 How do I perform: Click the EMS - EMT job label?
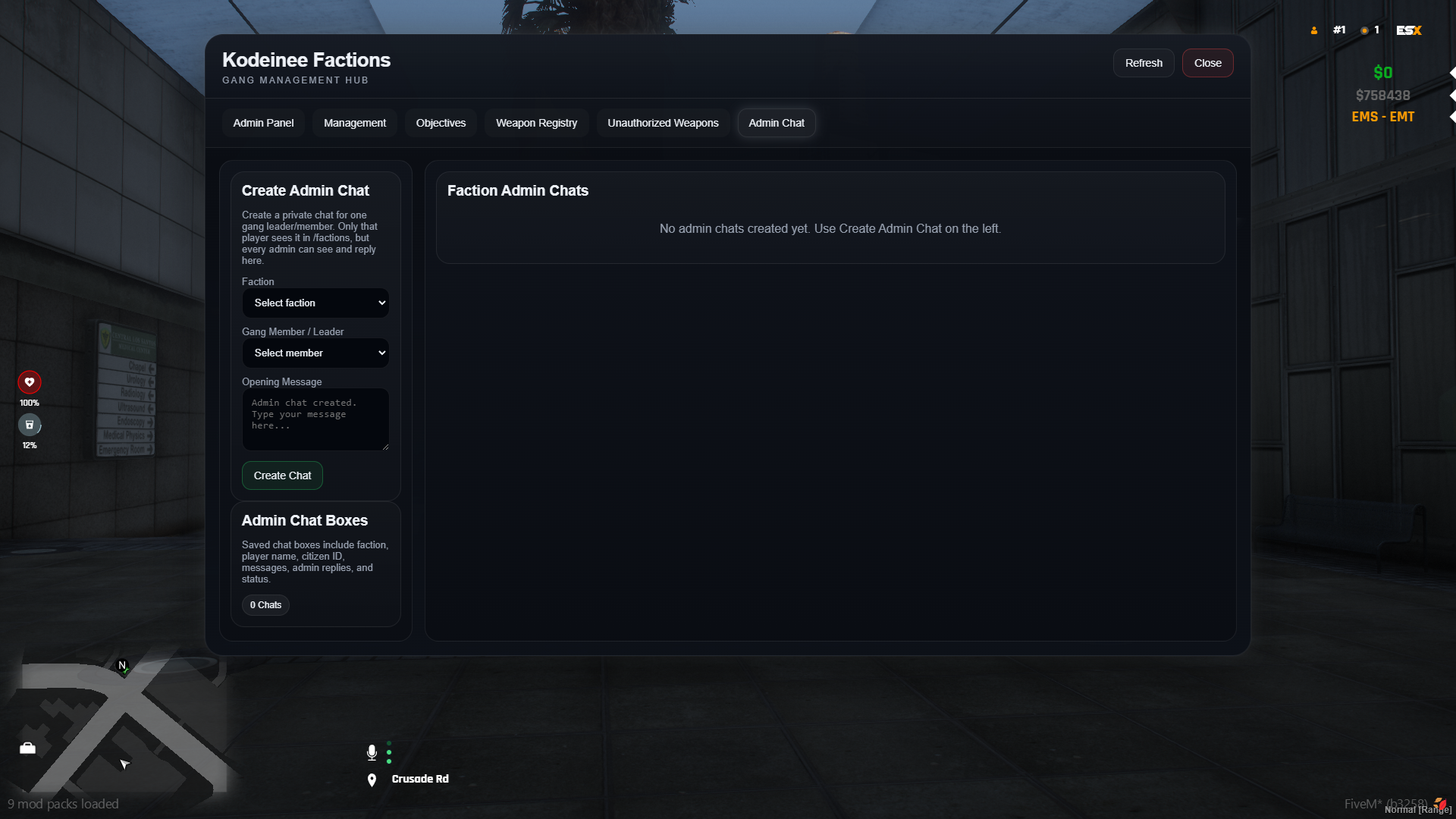click(x=1382, y=117)
